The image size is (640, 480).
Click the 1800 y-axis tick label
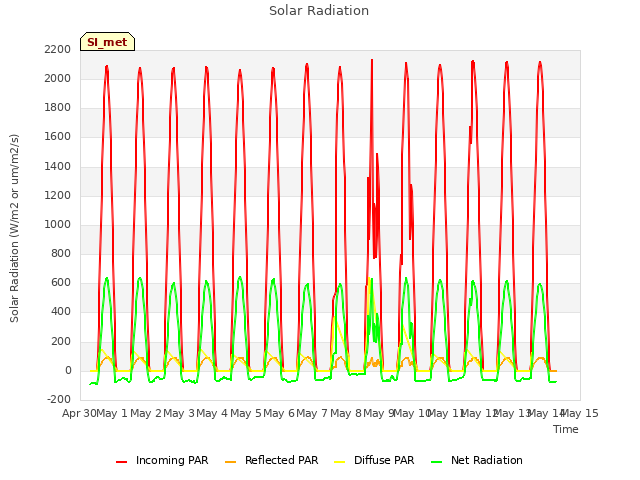(x=58, y=108)
